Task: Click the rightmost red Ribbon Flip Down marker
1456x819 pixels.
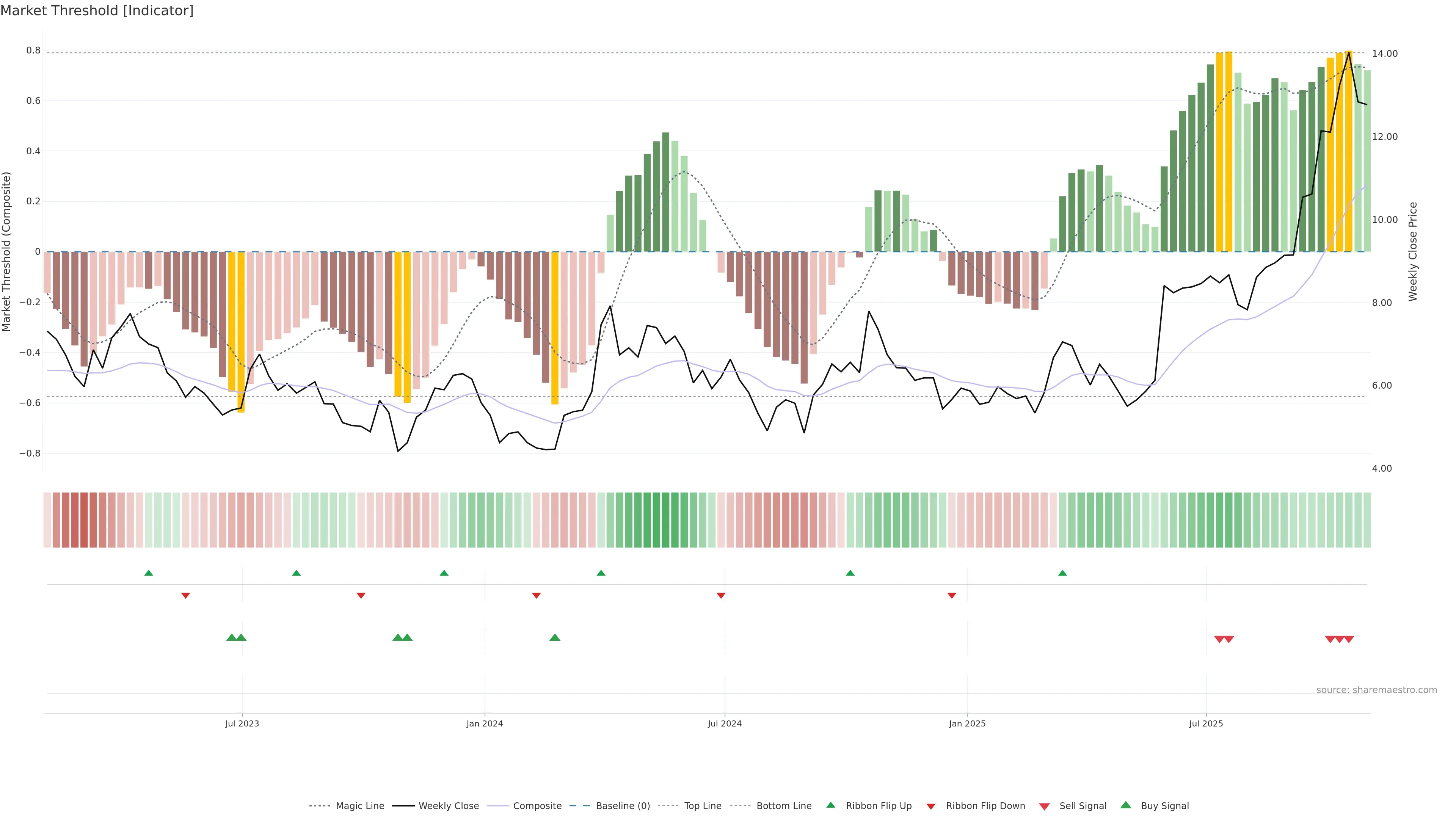Action: (x=952, y=595)
